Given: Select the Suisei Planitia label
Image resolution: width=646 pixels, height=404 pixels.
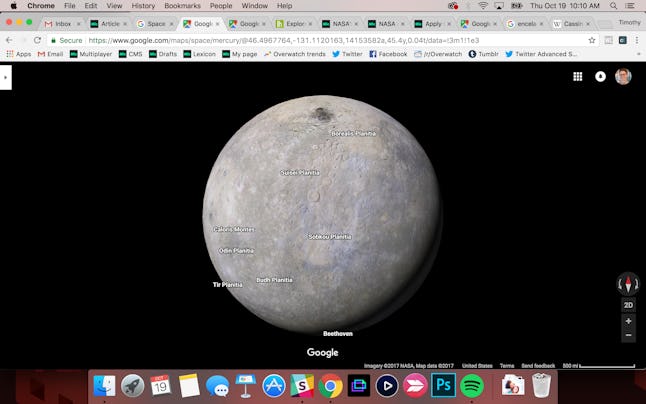Looking at the screenshot, I should coord(300,173).
